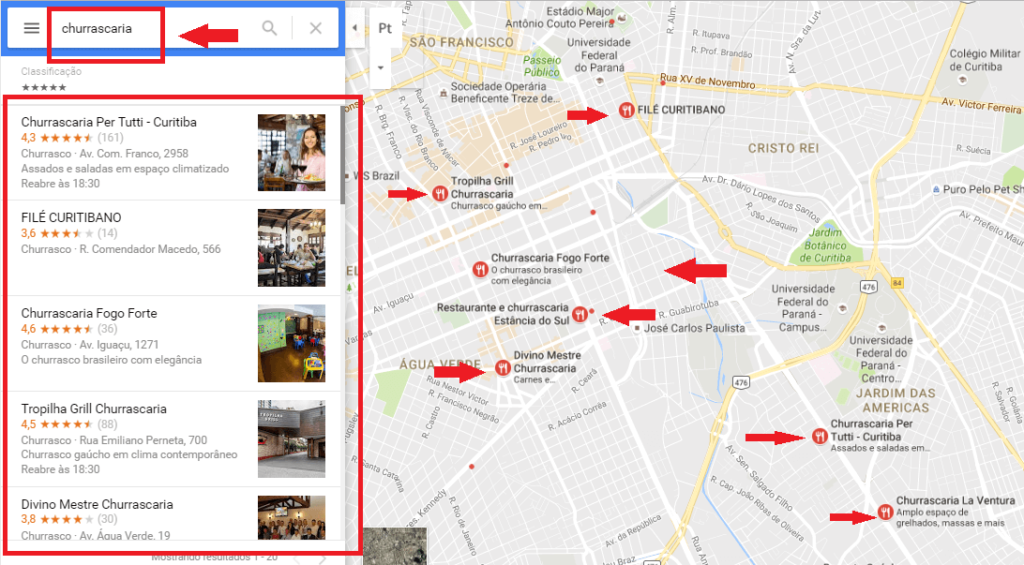
Task: Click SÃO FRANCISCO neighborhood label
Action: (462, 42)
